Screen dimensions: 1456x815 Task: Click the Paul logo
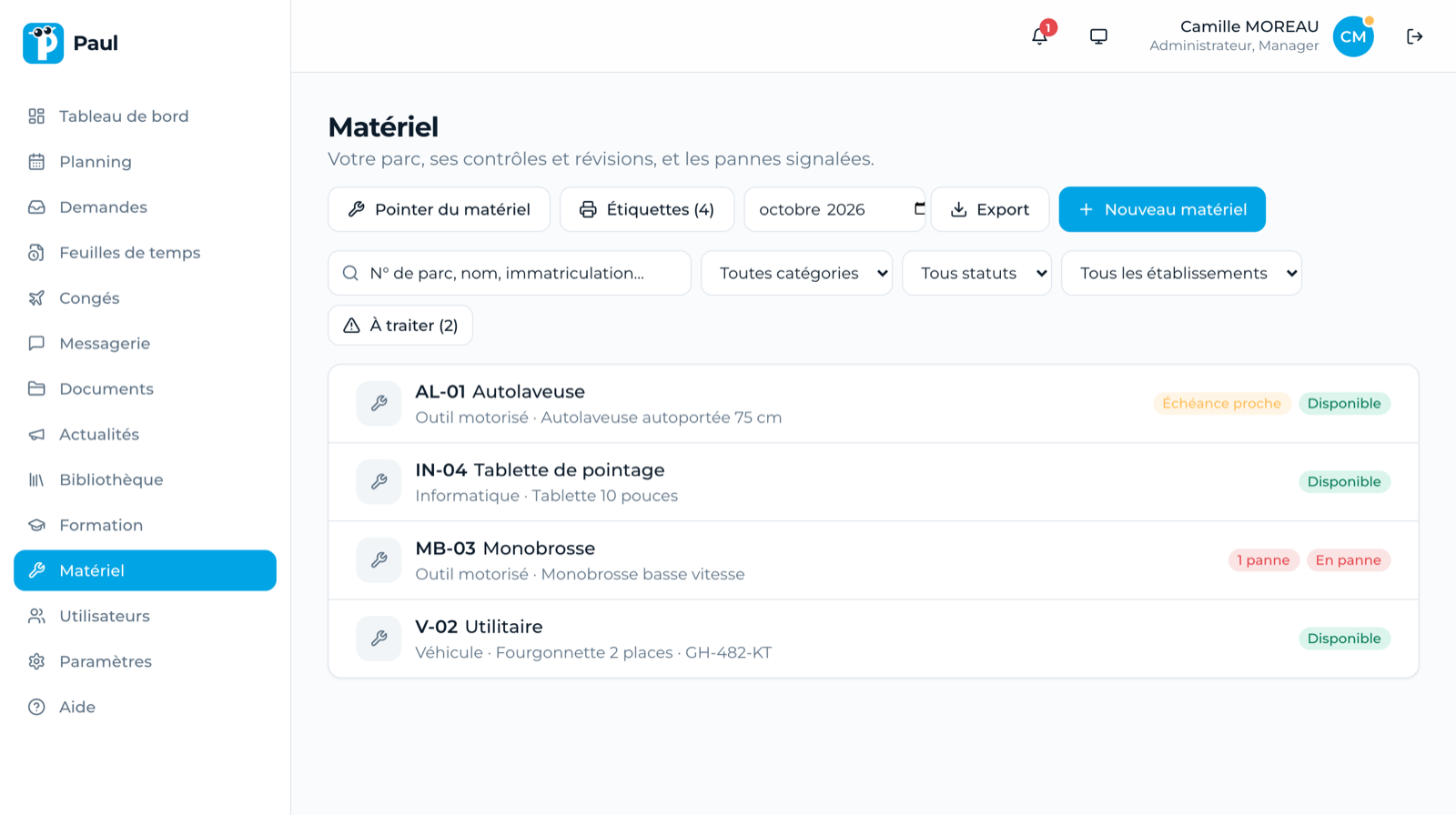[43, 43]
